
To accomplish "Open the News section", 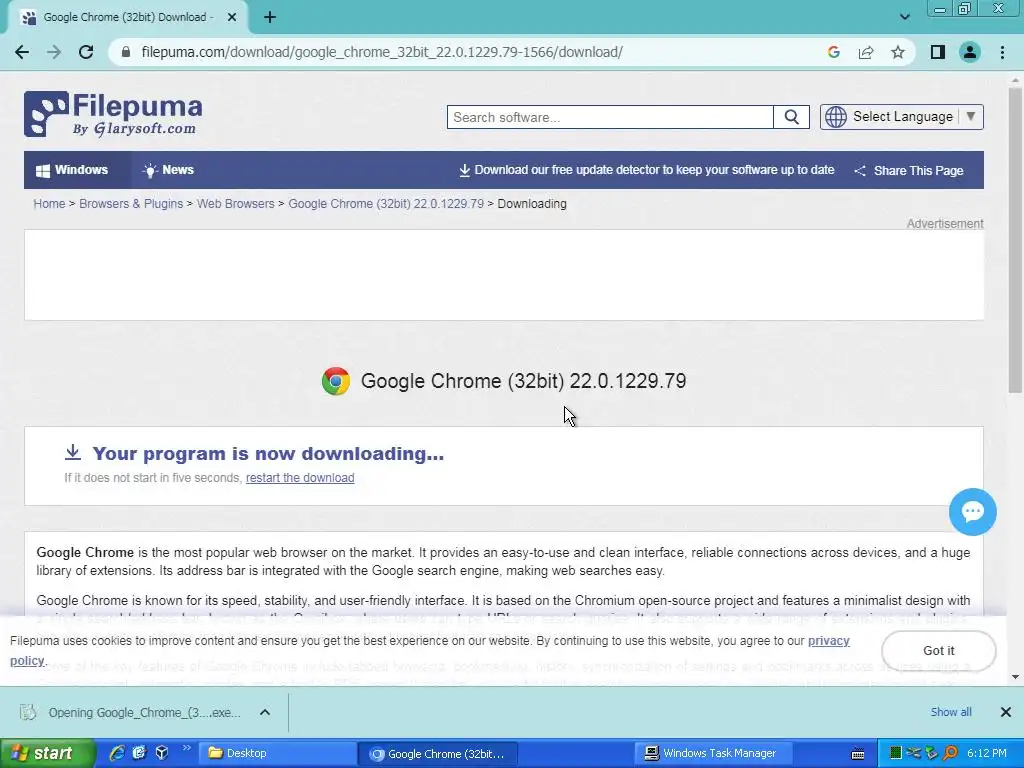I will (168, 170).
